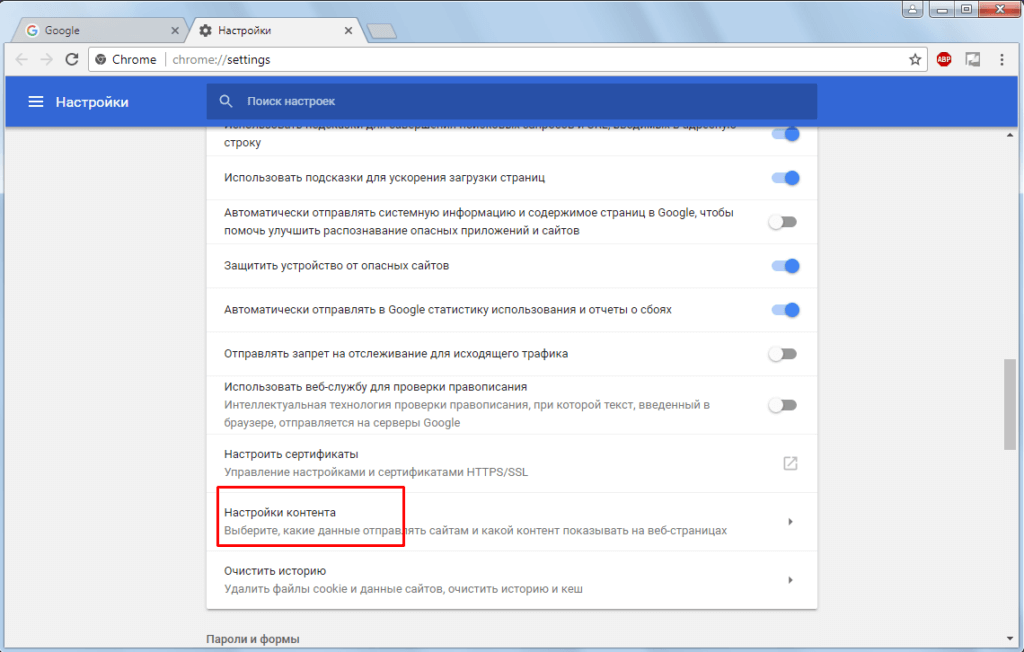Click text Удалить файлы cookie и данные сайтов

pyautogui.click(x=332, y=589)
